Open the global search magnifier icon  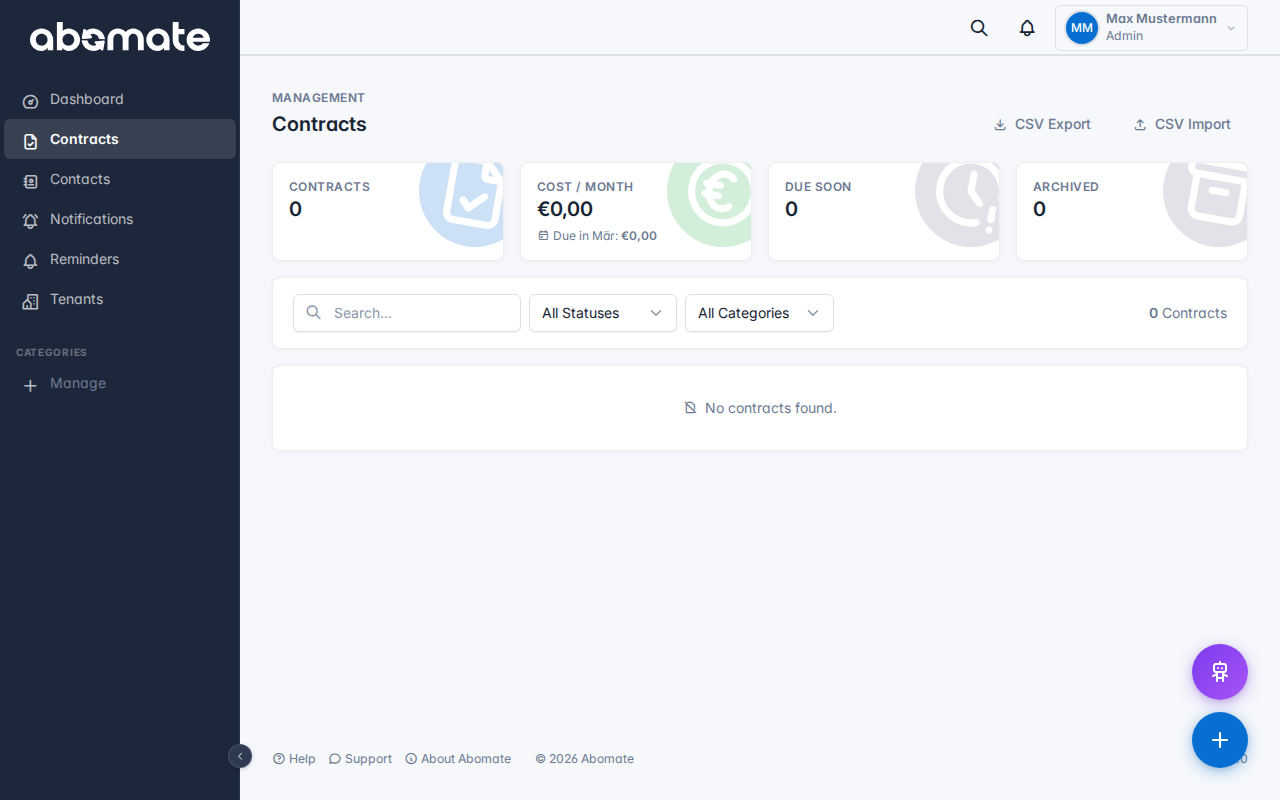(x=978, y=28)
